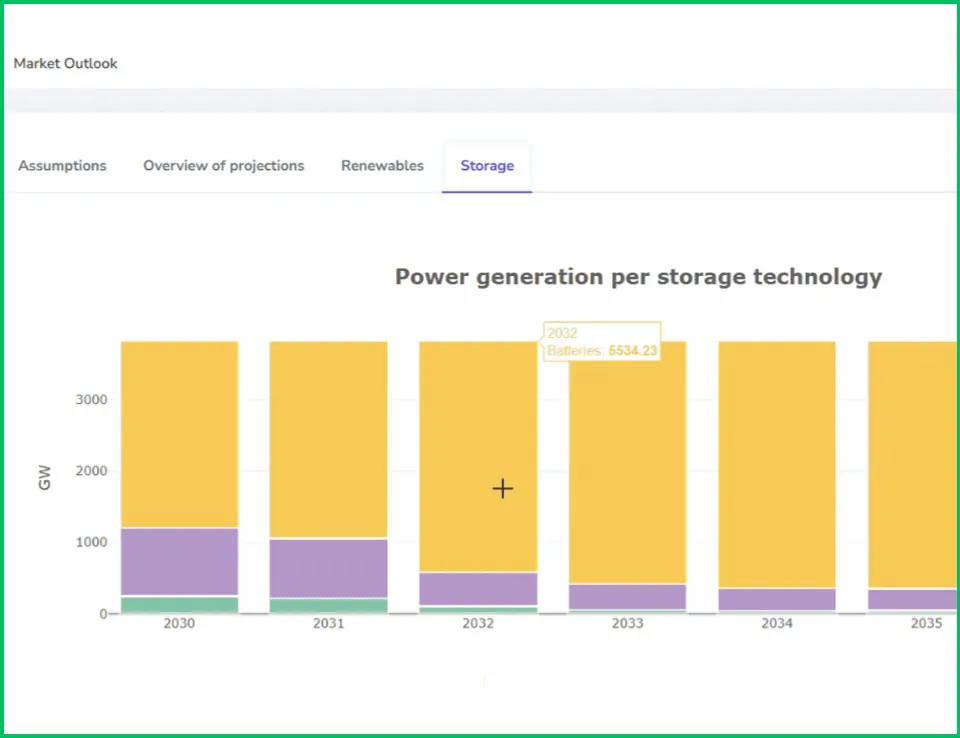Click the 2032 Batteries tooltip label
Screen dimensions: 960x738
pyautogui.click(x=602, y=341)
